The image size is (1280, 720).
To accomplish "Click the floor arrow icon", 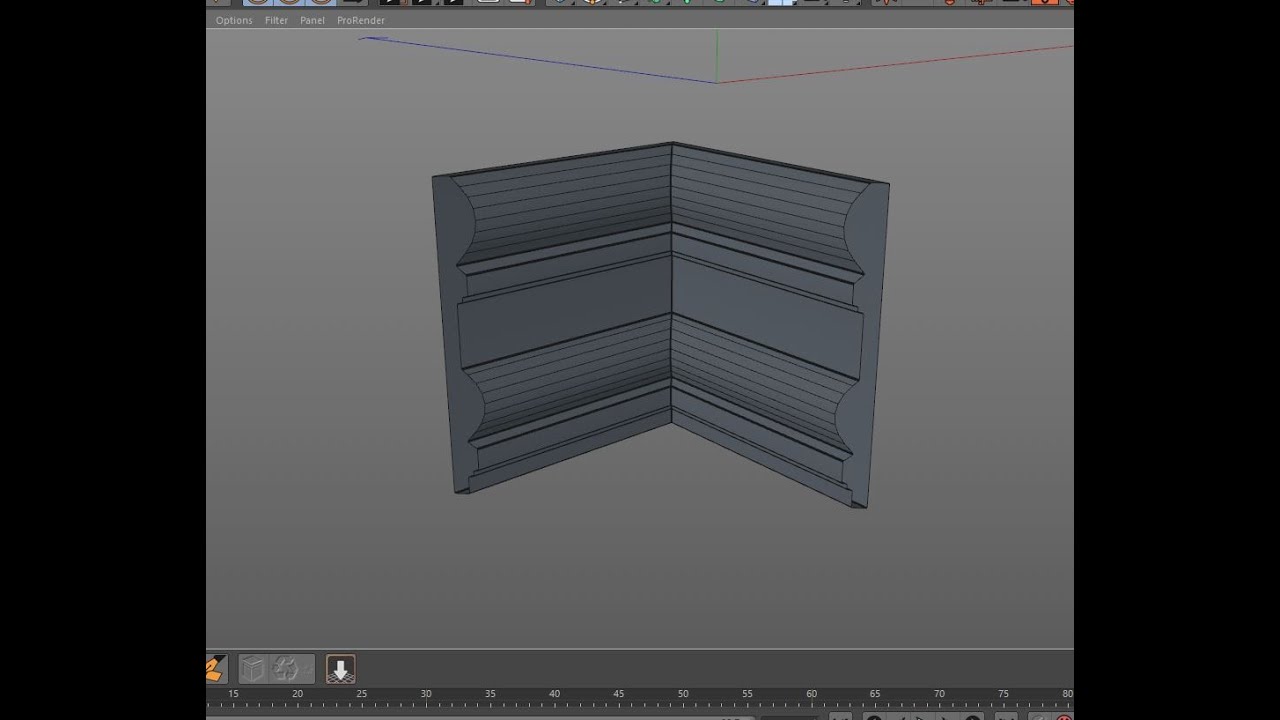I will click(x=341, y=669).
